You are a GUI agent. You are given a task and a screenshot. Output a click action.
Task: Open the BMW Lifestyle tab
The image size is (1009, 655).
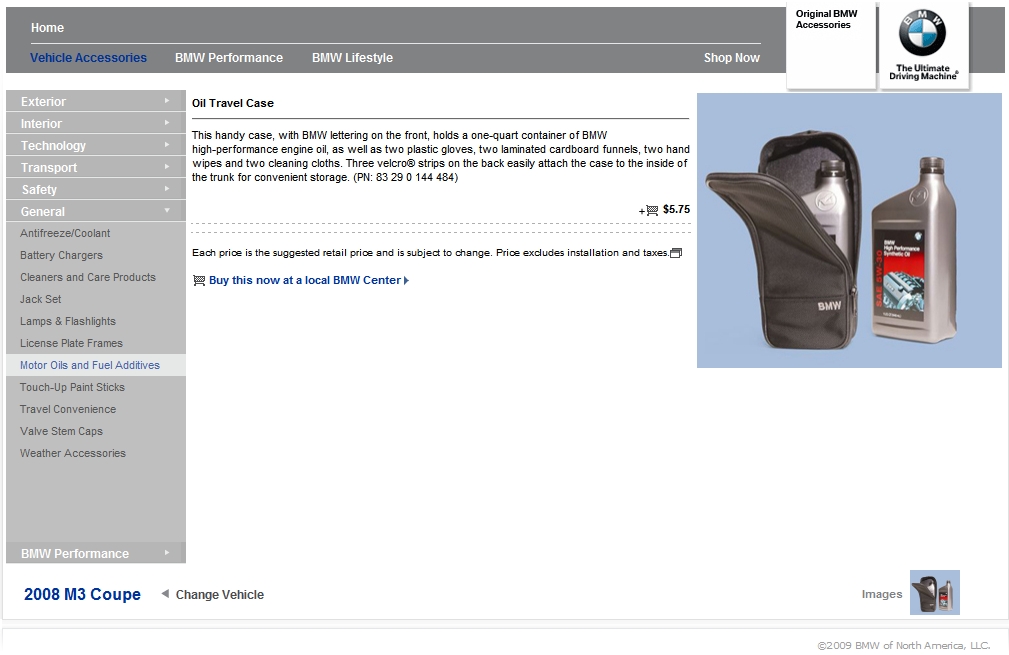352,58
